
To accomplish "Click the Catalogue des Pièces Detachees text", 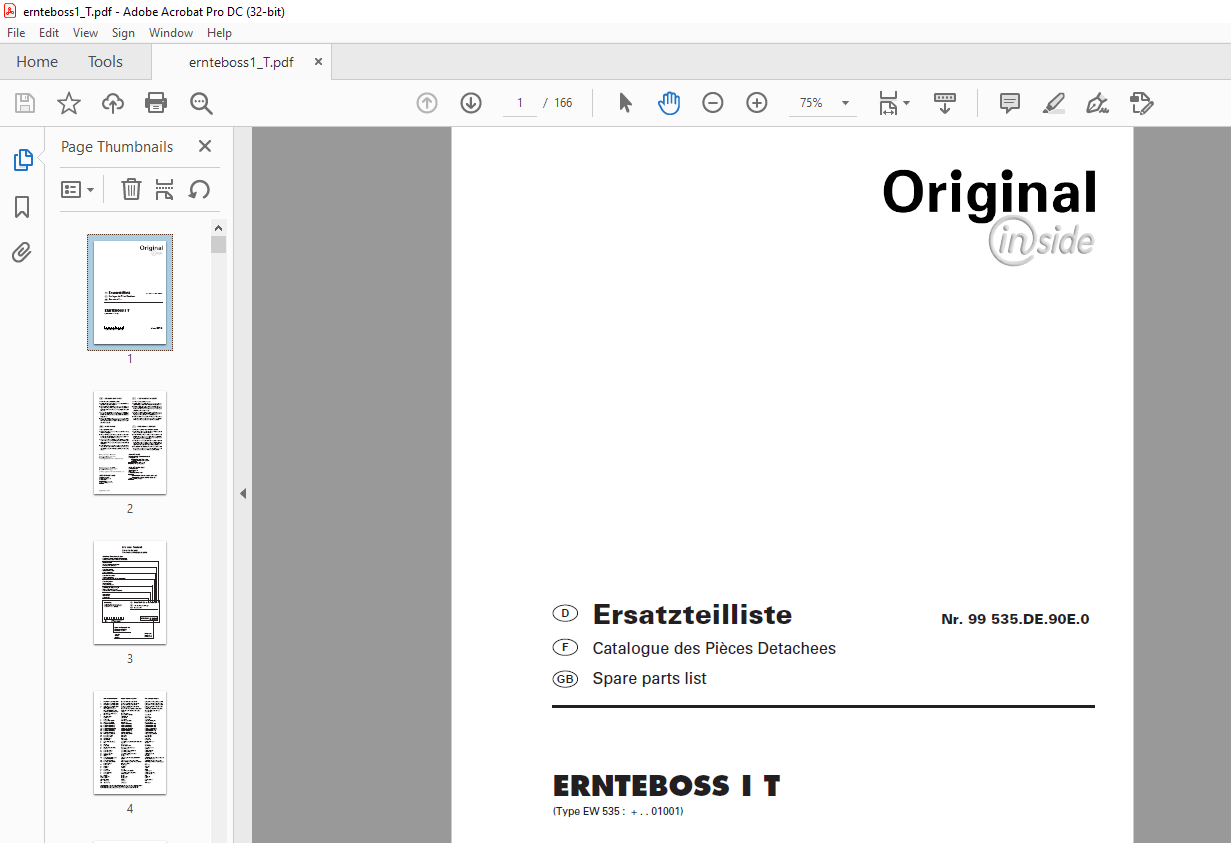I will pos(714,648).
